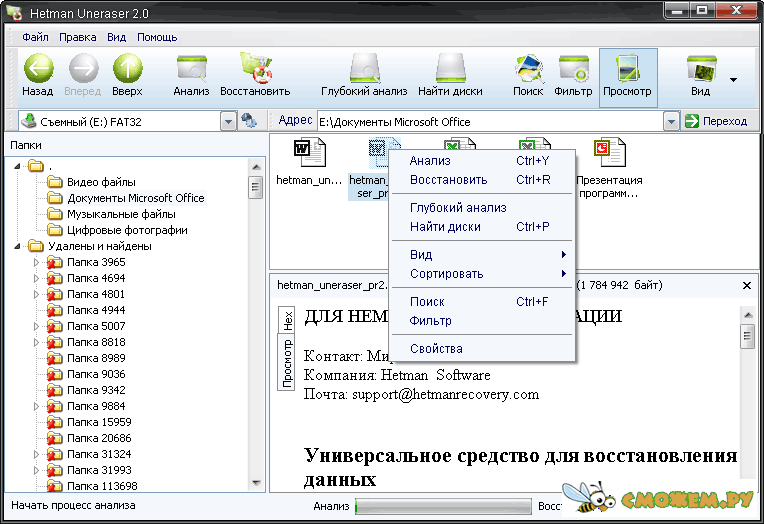
Task: Collapse the Удалены и найдены node
Action: tap(18, 246)
